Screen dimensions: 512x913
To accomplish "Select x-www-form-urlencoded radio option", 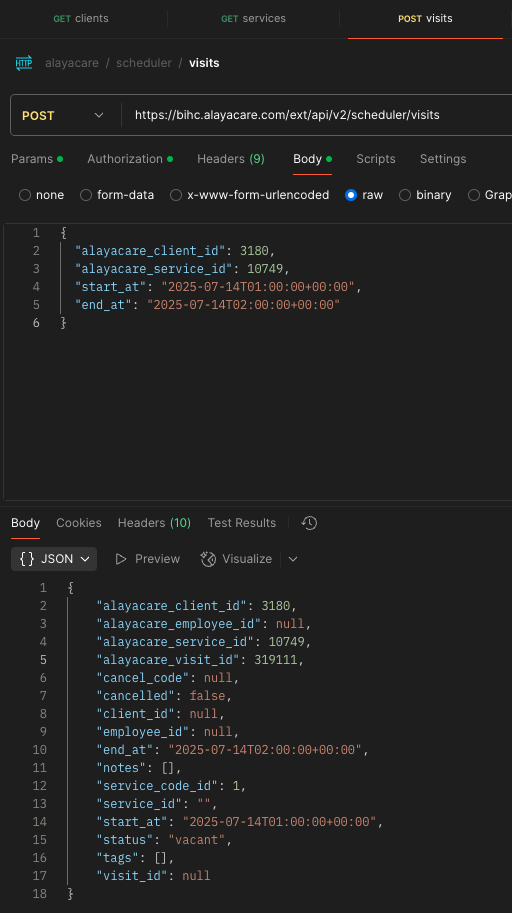I will coord(176,195).
